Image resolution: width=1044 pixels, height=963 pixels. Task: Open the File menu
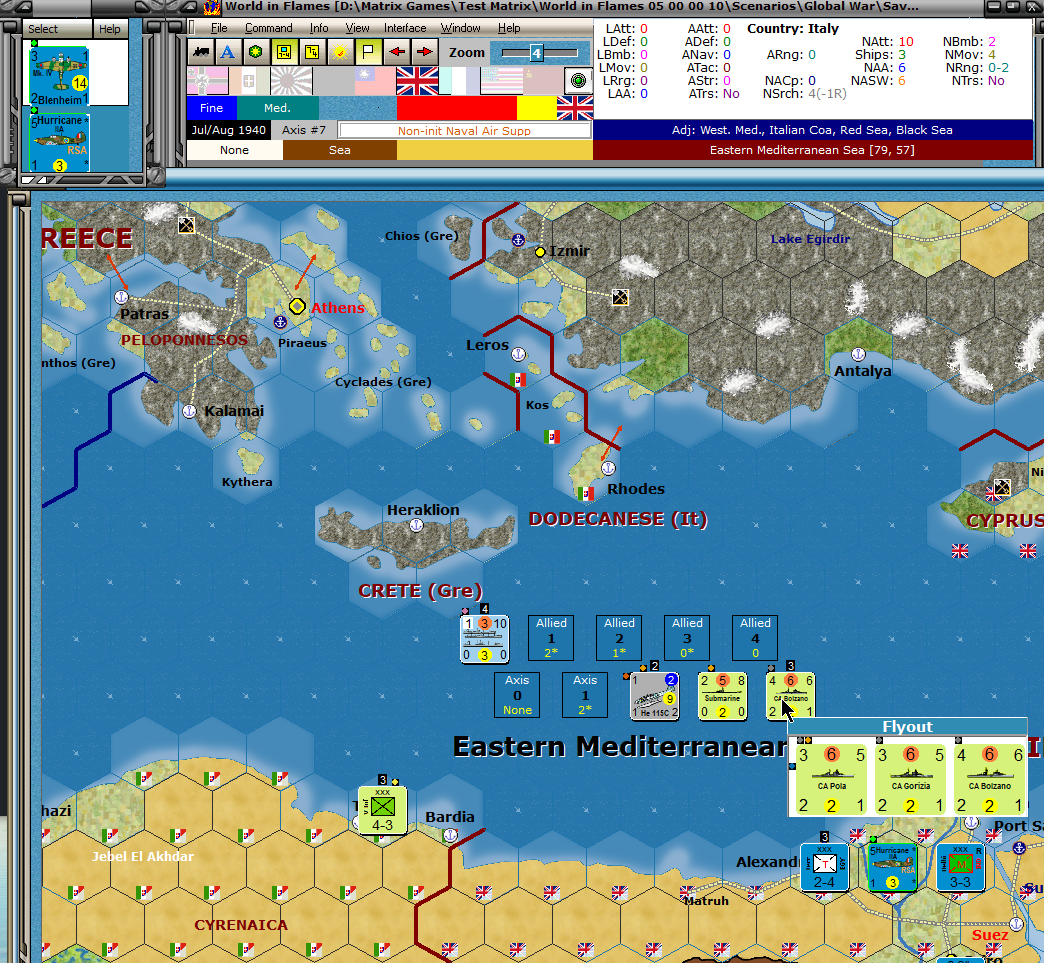coord(218,28)
